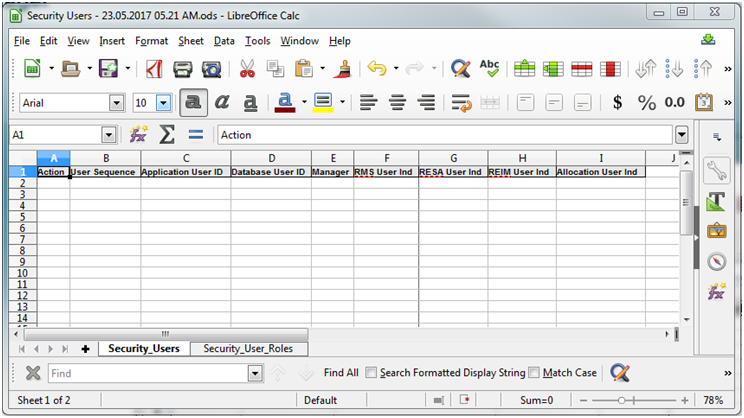Viewport: 744px width, 418px height.
Task: Format cell as Percent
Action: coord(646,102)
